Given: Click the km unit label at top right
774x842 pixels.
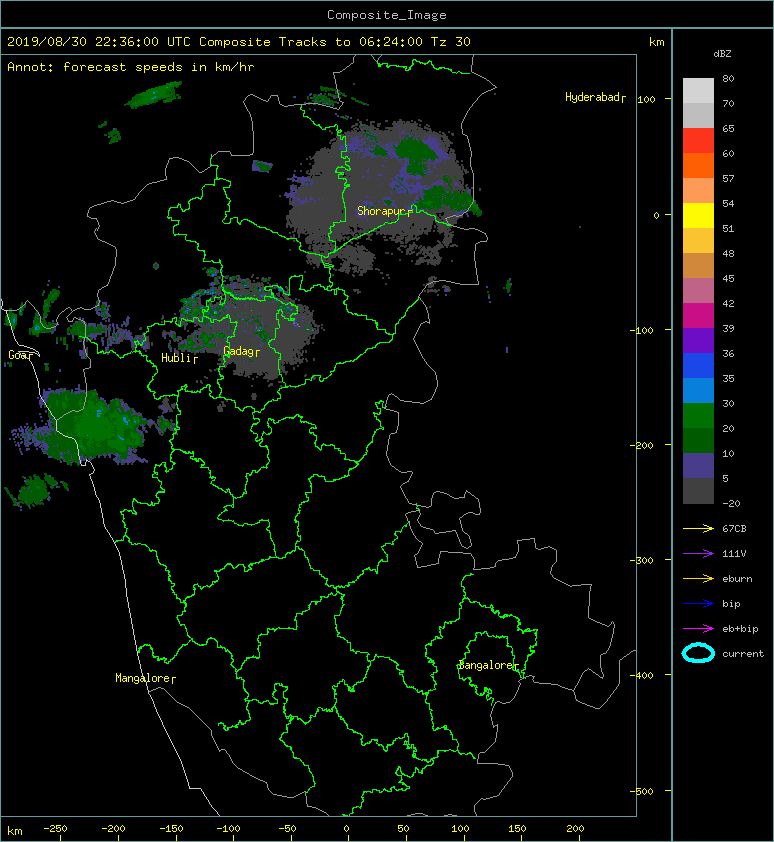Looking at the screenshot, I should (x=656, y=42).
